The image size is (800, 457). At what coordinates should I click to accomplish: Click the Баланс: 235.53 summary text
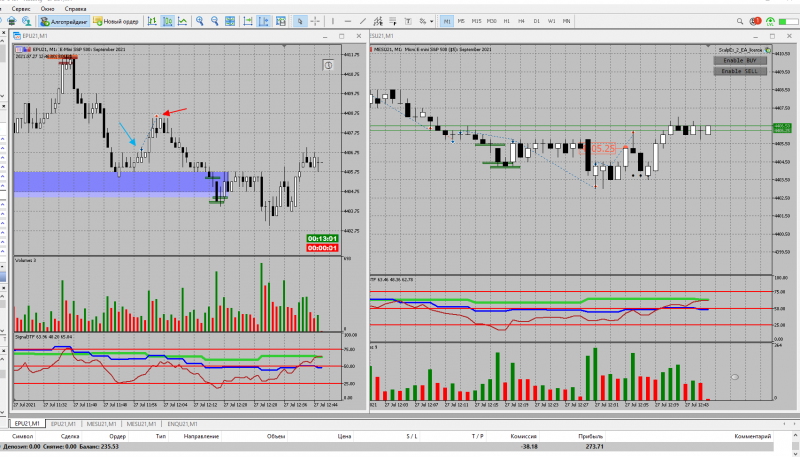coord(99,446)
